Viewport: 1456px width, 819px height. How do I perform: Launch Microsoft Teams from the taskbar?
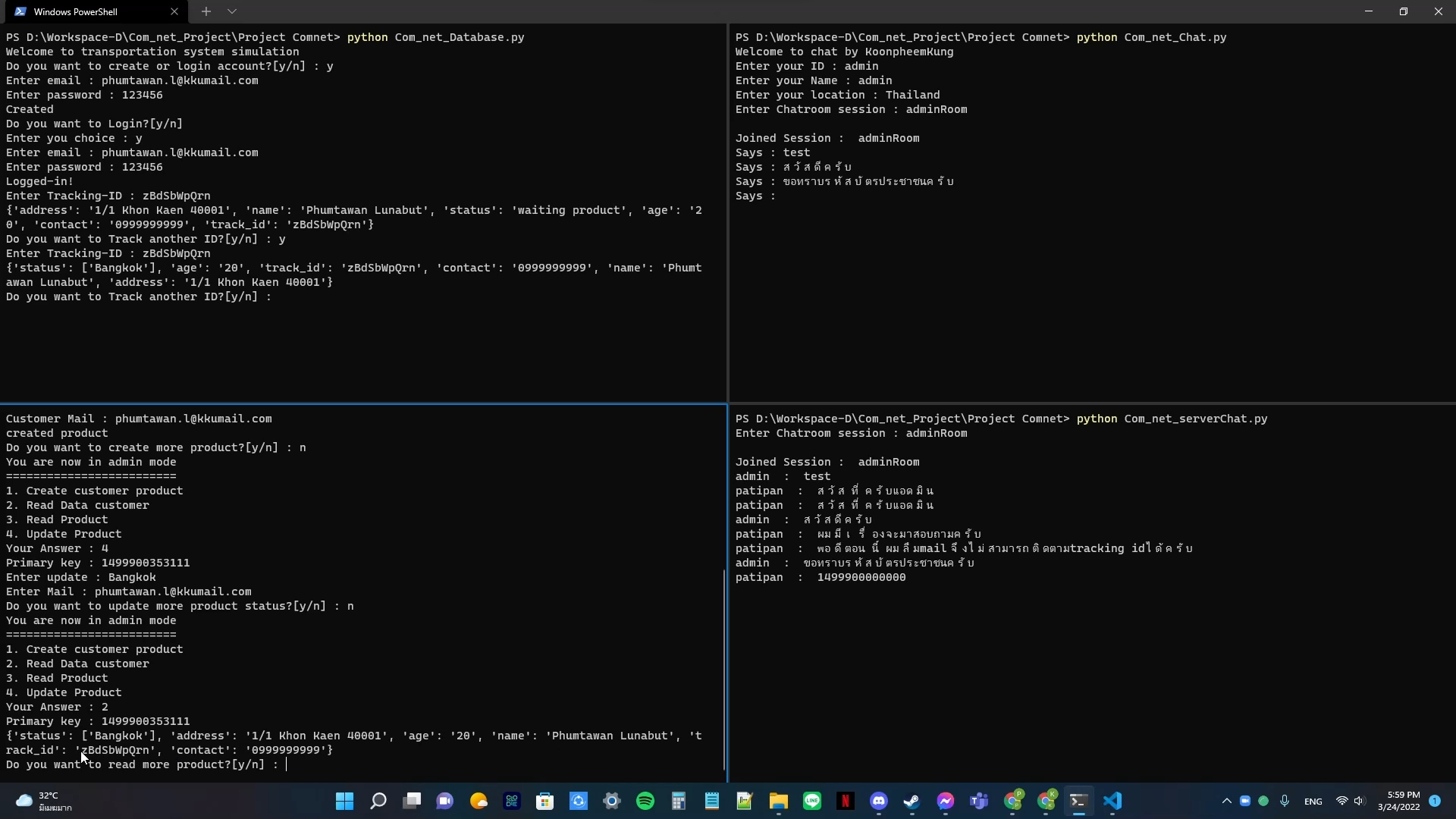click(977, 801)
